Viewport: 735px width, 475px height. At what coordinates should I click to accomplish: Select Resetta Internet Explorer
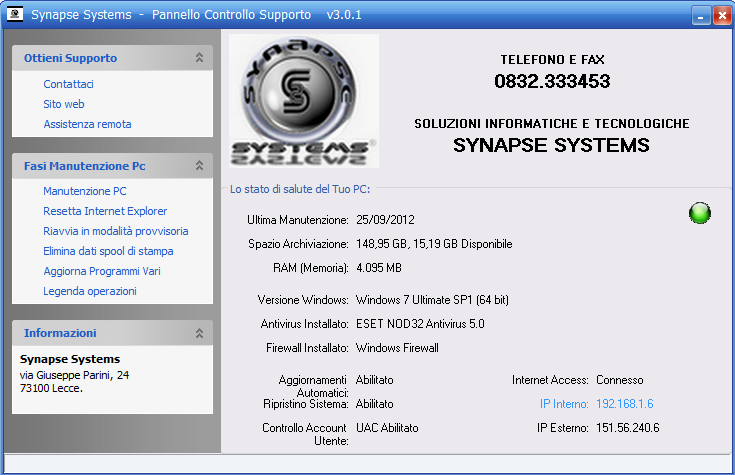tap(105, 211)
